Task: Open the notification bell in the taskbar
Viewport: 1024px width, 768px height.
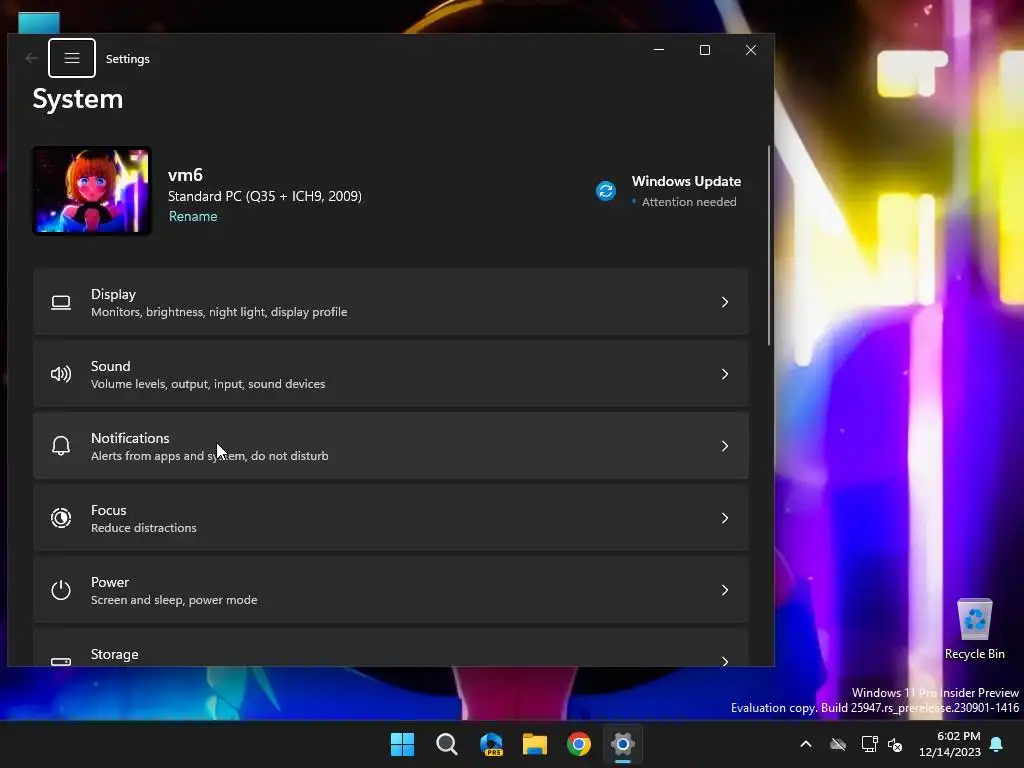Action: (997, 744)
